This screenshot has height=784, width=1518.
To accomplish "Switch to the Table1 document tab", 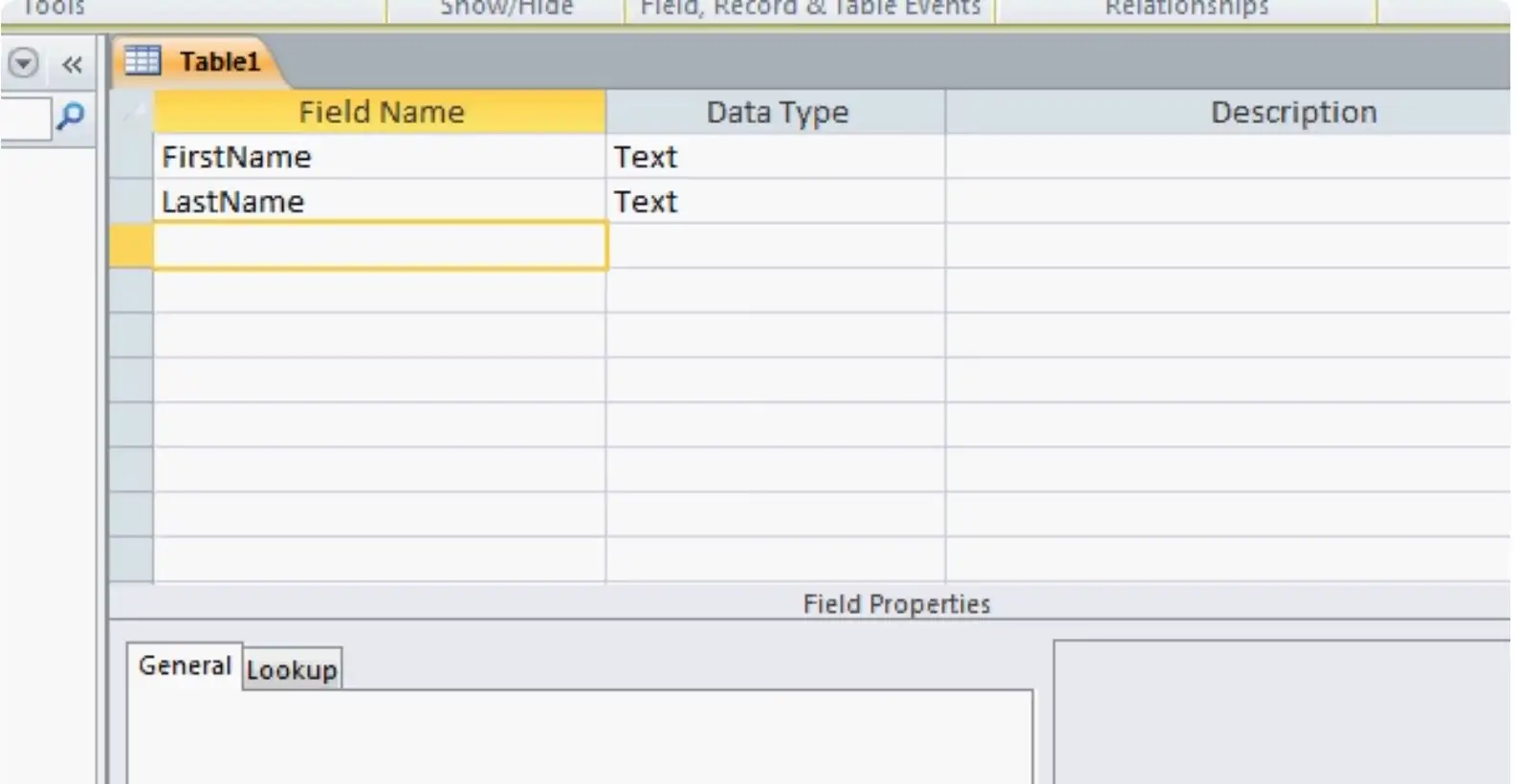I will tap(219, 62).
